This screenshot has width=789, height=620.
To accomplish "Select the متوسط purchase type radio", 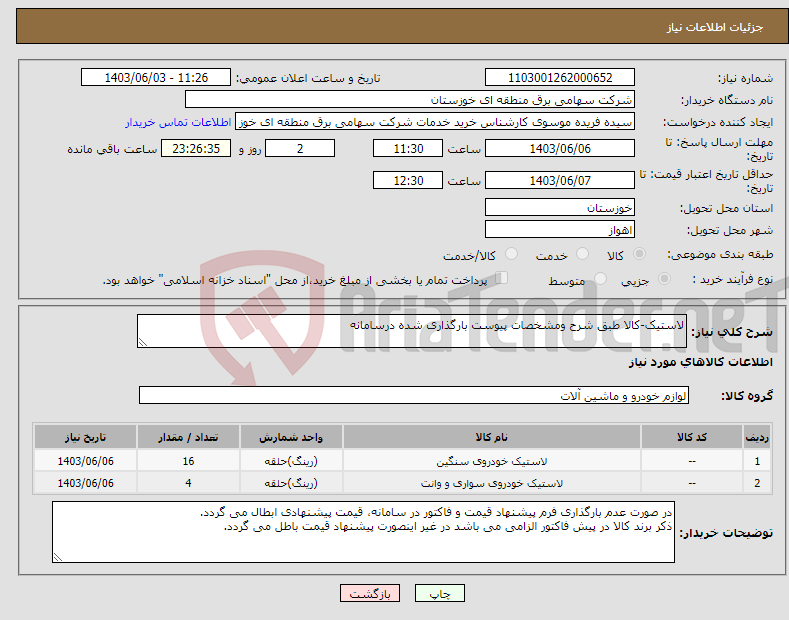I will (600, 278).
